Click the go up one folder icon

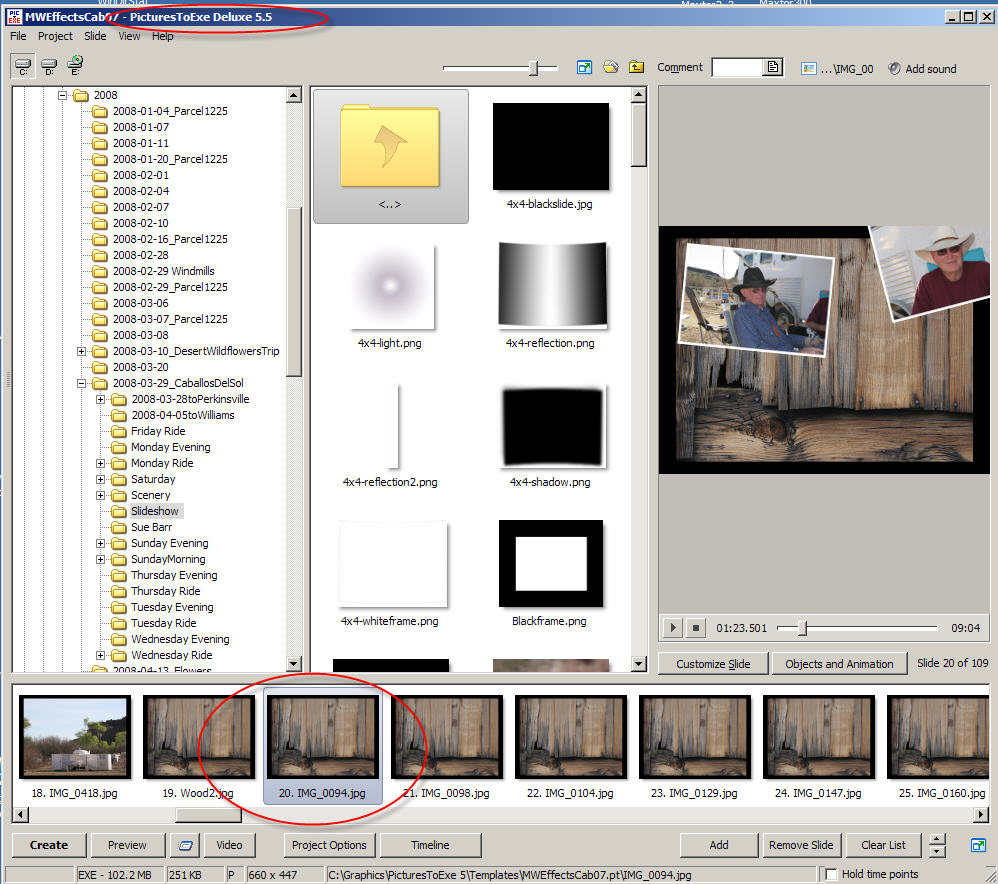[x=636, y=67]
